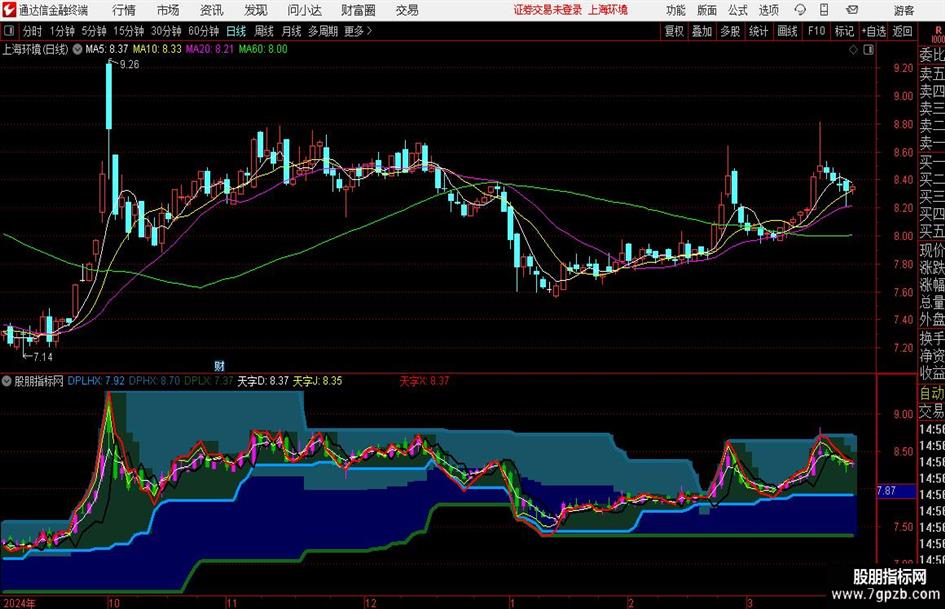The width and height of the screenshot is (945, 609).
Task: Expand the 更多 periods chevron
Action: click(369, 31)
